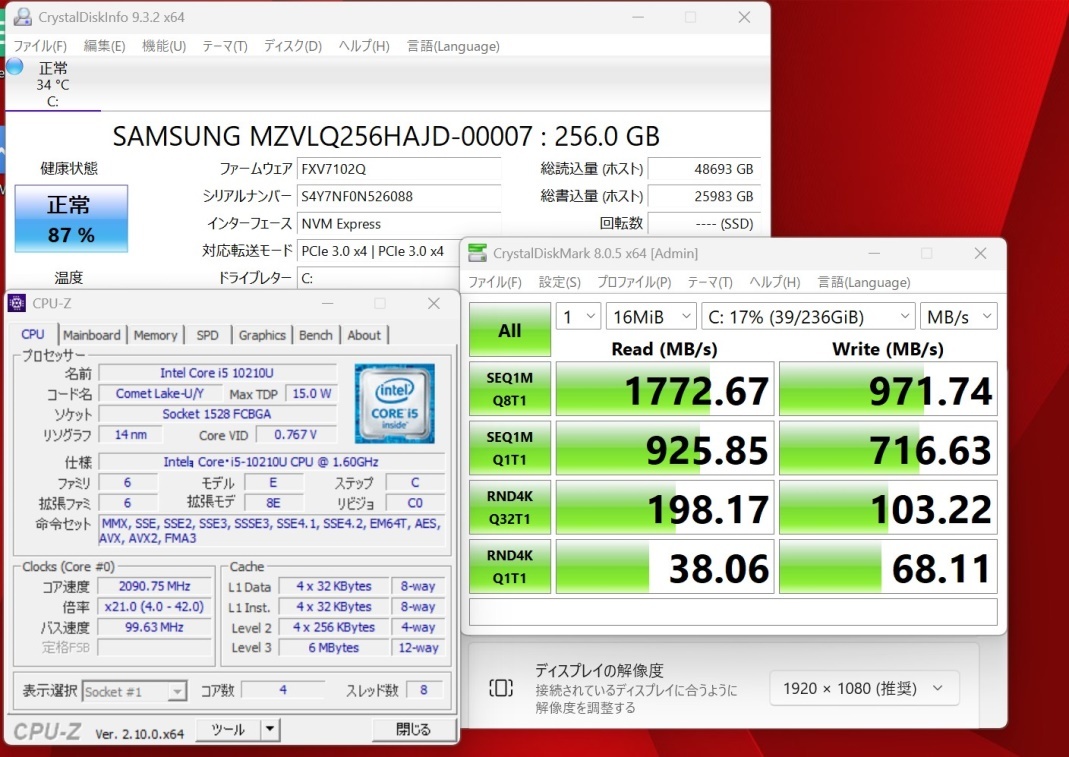The image size is (1069, 757).
Task: Open the プロファイル(P) menu in CrystalDiskMark
Action: tap(634, 282)
